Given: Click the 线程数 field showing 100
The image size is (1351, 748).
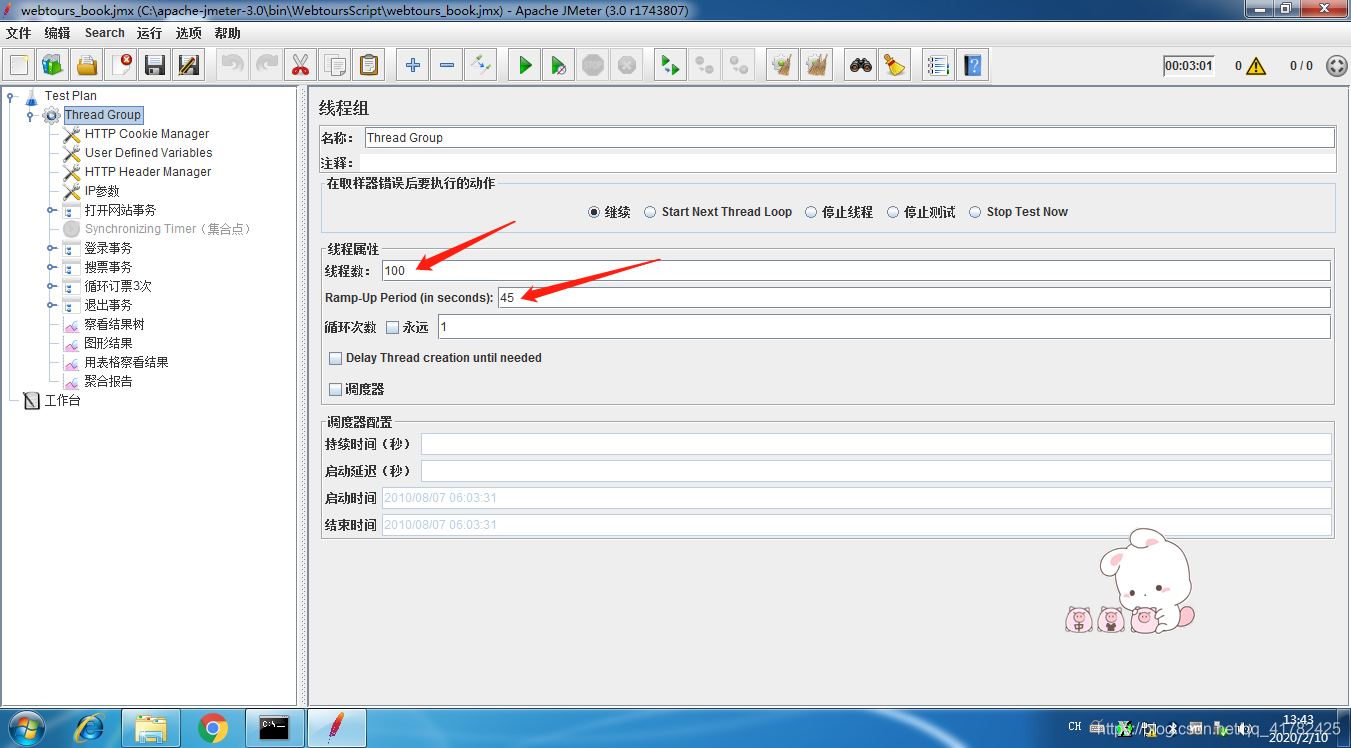Looking at the screenshot, I should [x=856, y=270].
